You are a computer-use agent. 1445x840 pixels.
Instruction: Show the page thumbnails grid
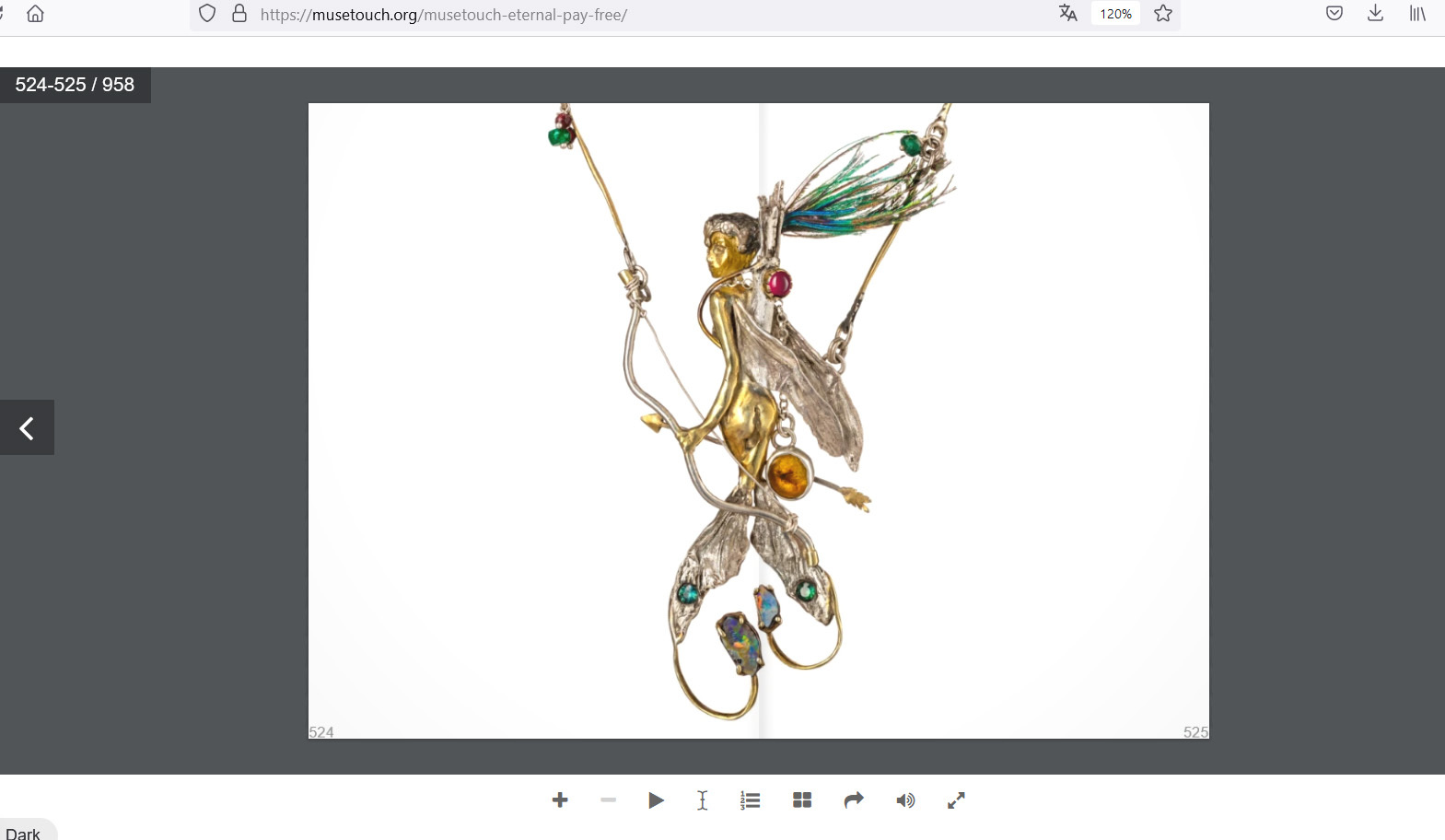click(802, 800)
